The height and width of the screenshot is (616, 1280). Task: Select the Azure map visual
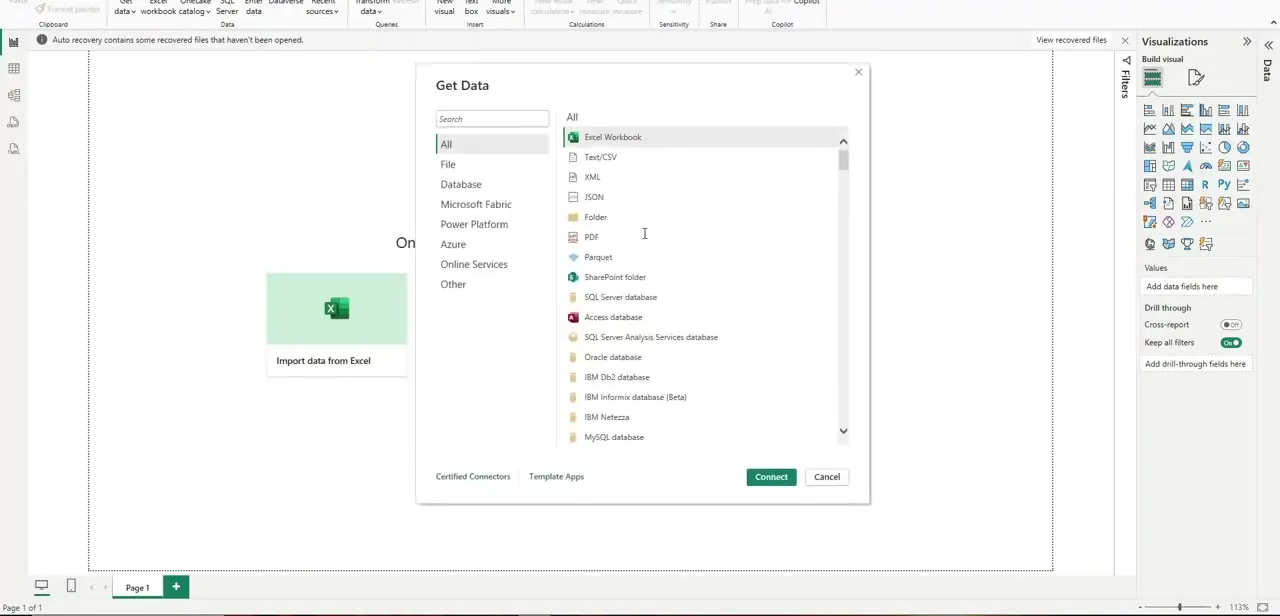pos(1187,166)
